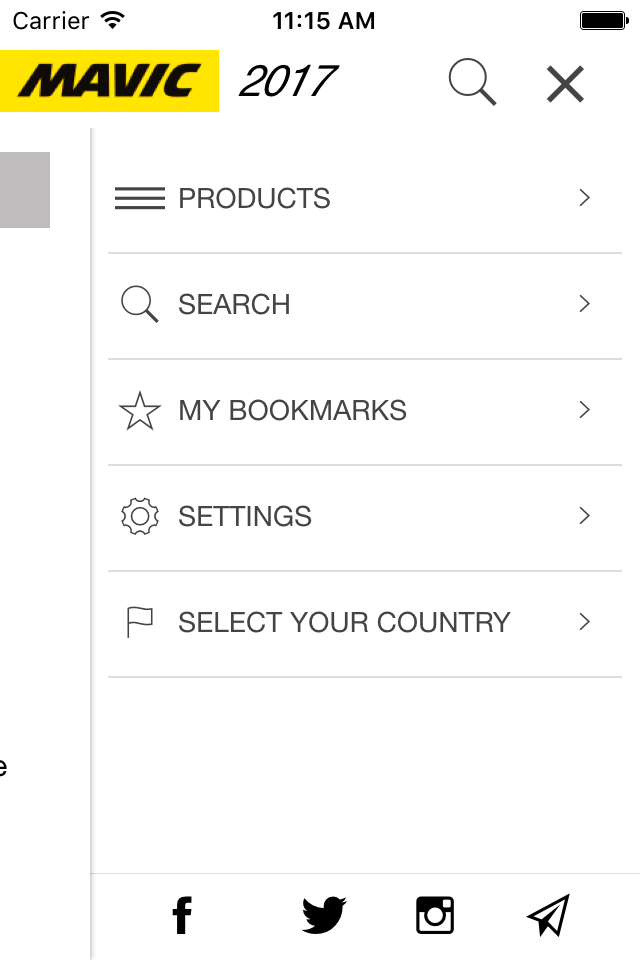Expand the Search row chevron
640x960 pixels.
[584, 304]
